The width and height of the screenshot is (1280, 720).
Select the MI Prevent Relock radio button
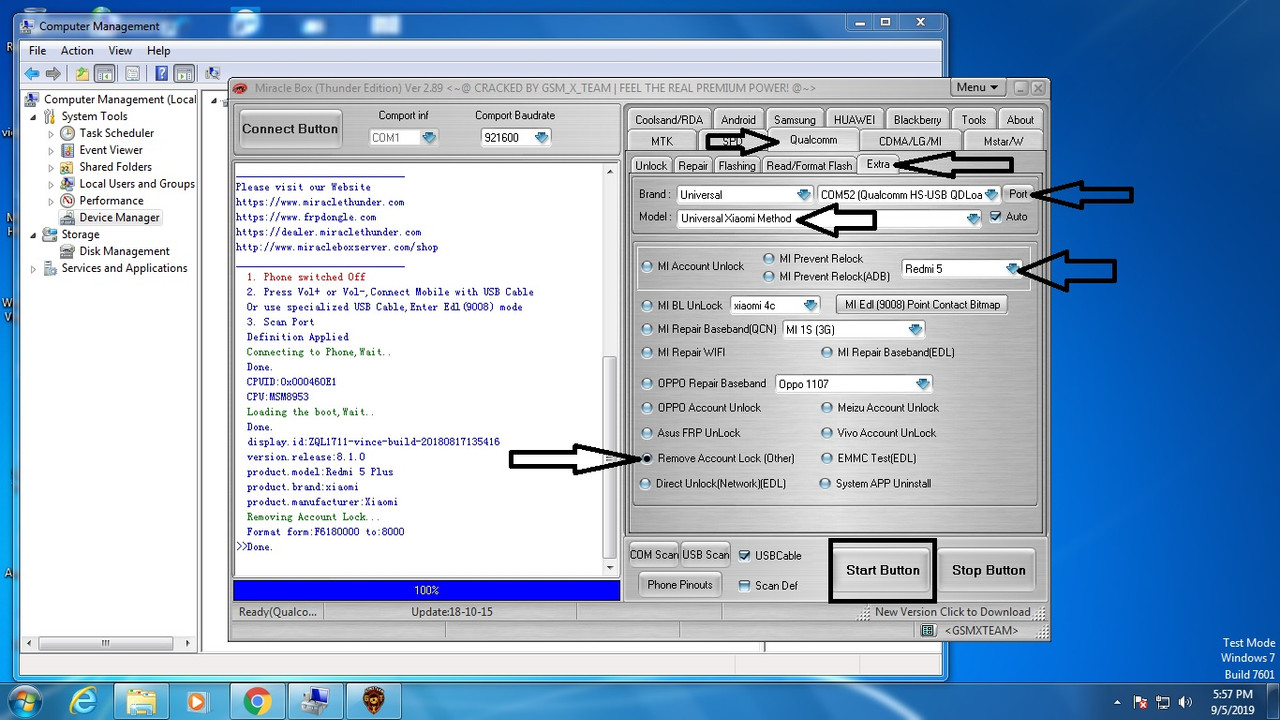pos(769,259)
